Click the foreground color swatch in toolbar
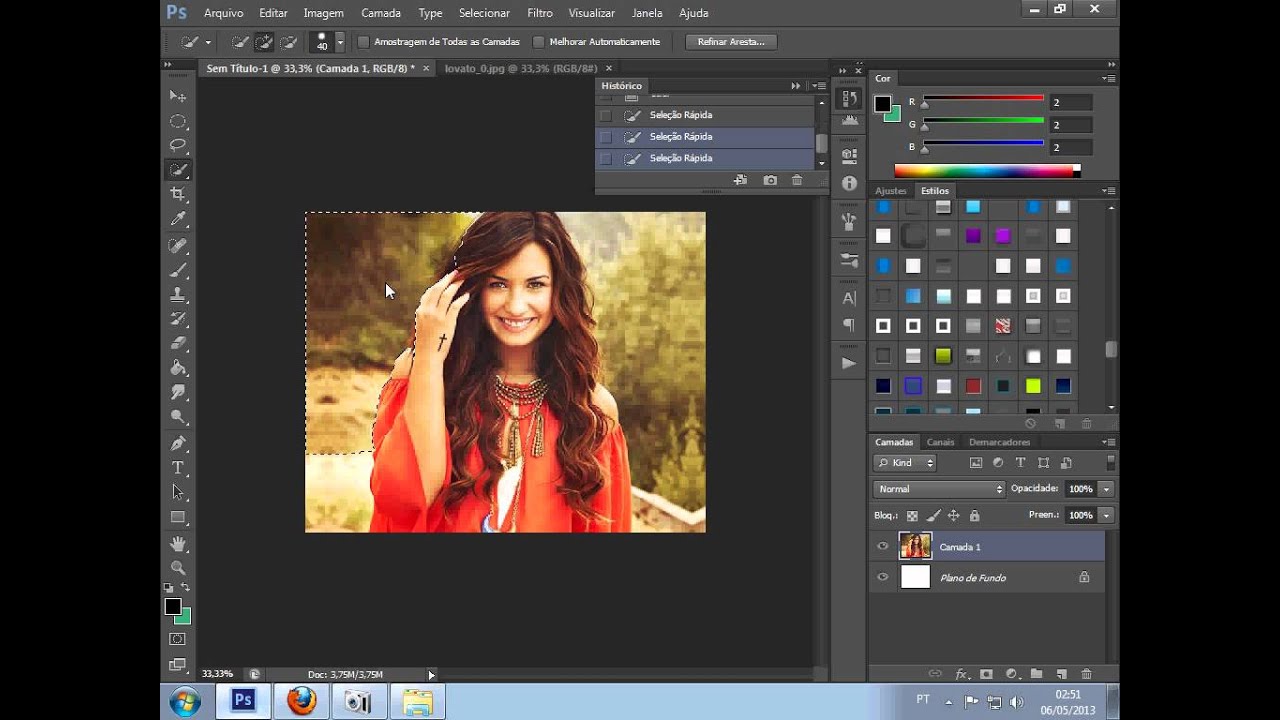The width and height of the screenshot is (1280, 720). click(x=173, y=607)
